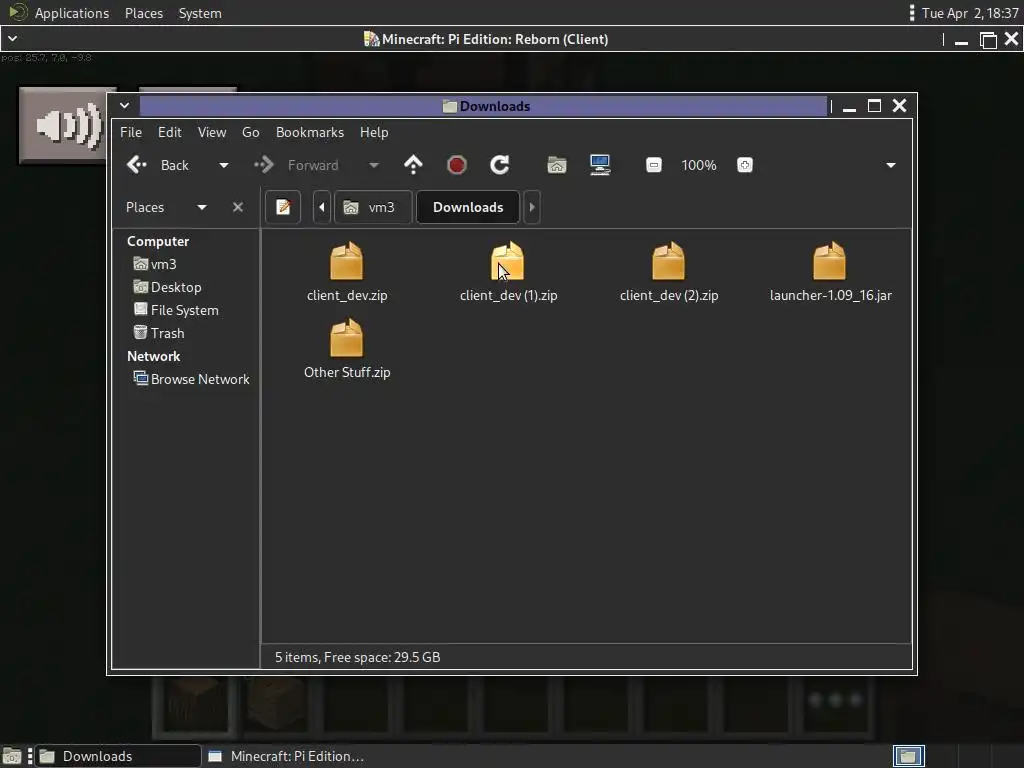Open the Back history dropdown arrow

click(x=223, y=165)
